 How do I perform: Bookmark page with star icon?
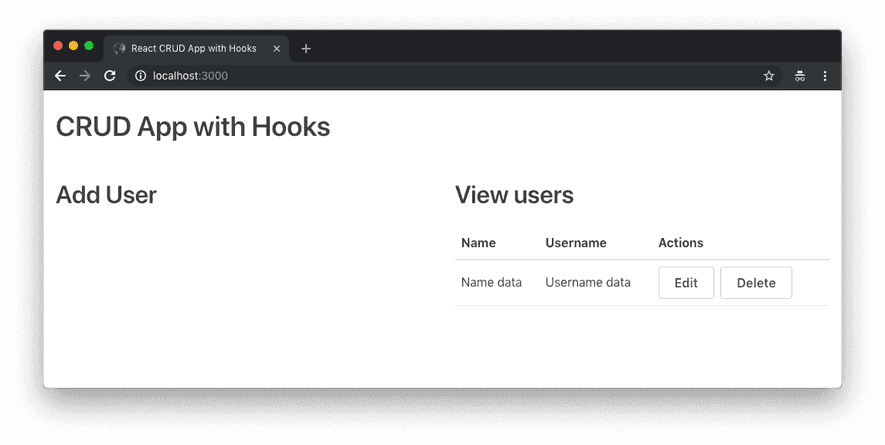pyautogui.click(x=769, y=76)
